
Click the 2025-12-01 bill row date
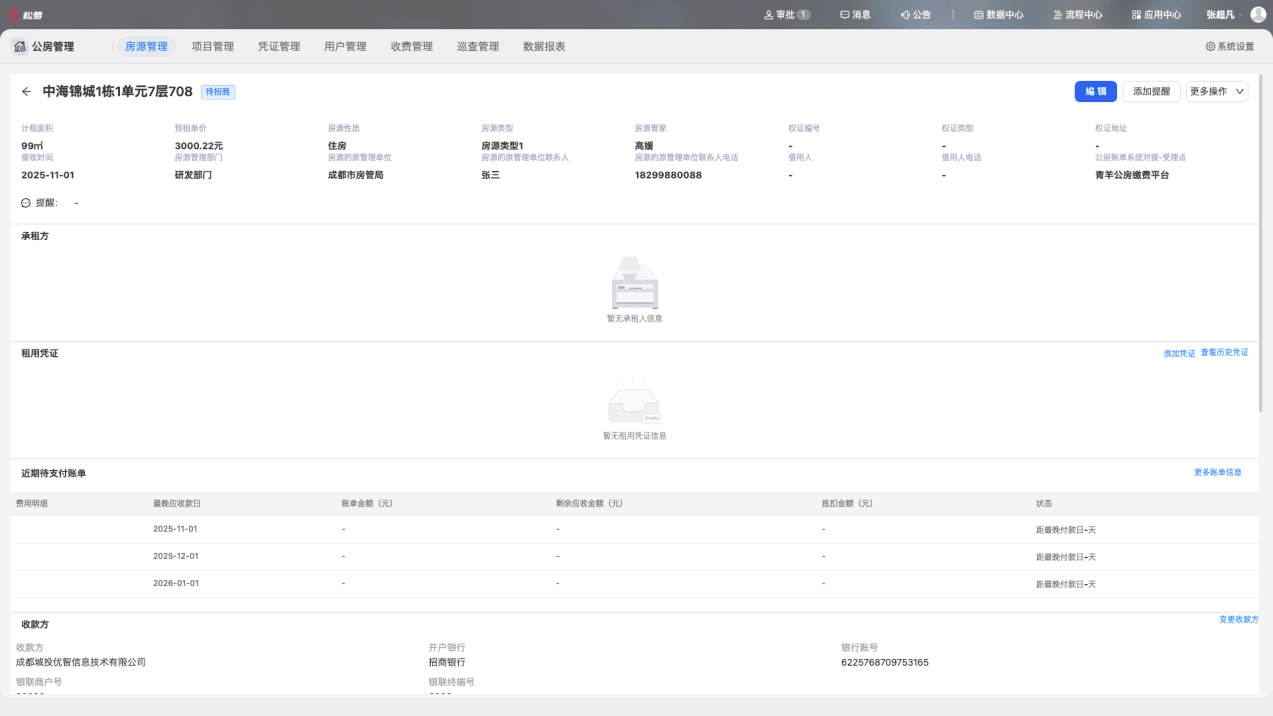click(x=175, y=556)
